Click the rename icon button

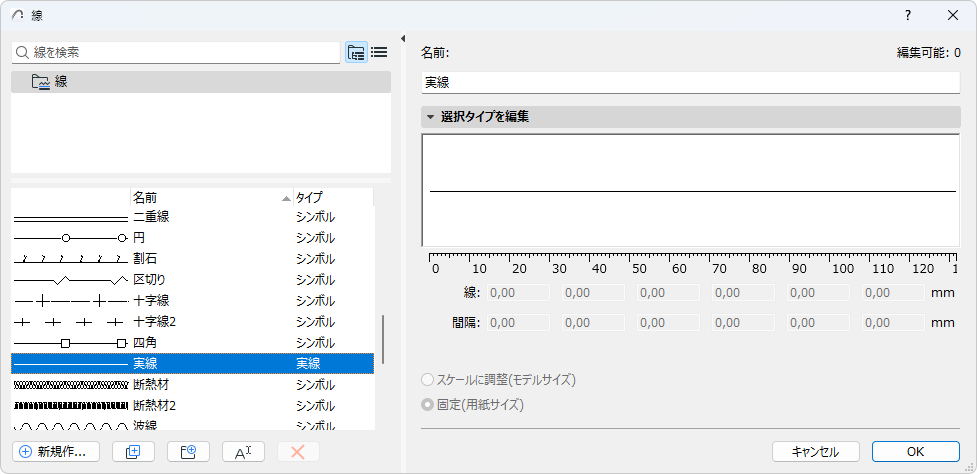coord(243,452)
